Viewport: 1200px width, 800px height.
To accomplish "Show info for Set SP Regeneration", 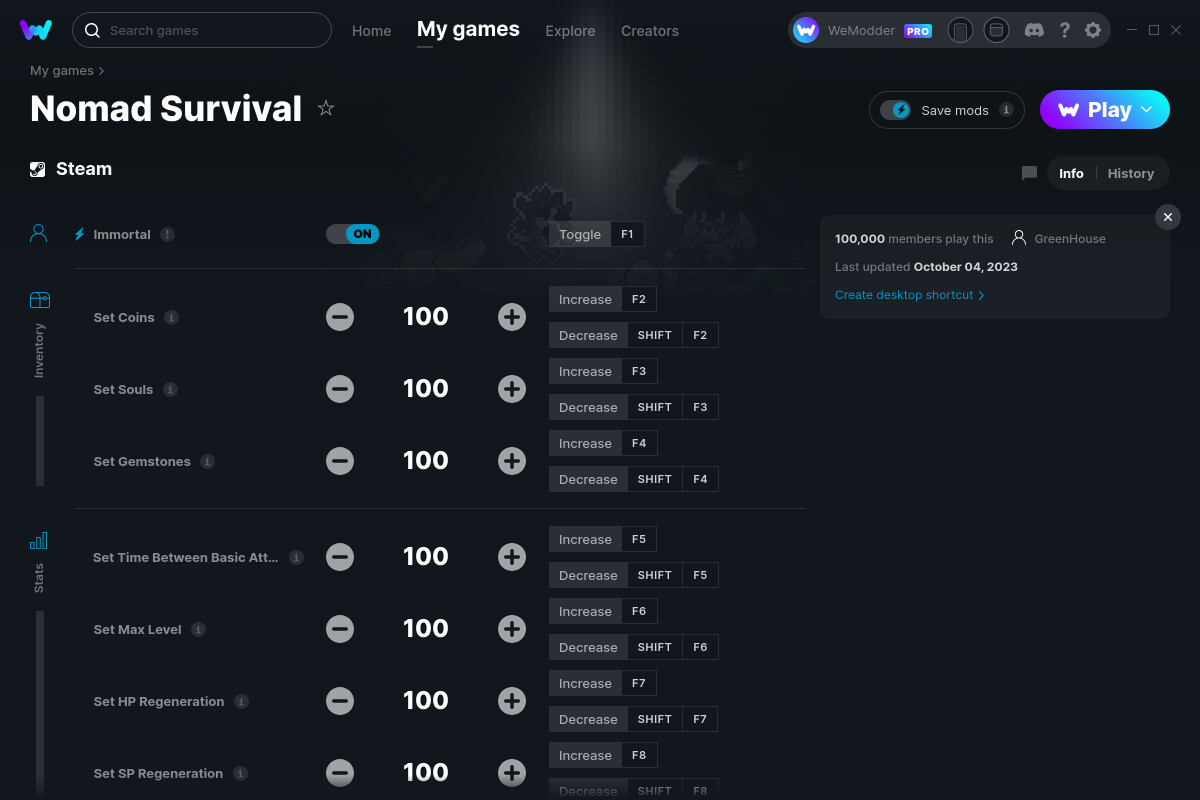I will coord(240,773).
